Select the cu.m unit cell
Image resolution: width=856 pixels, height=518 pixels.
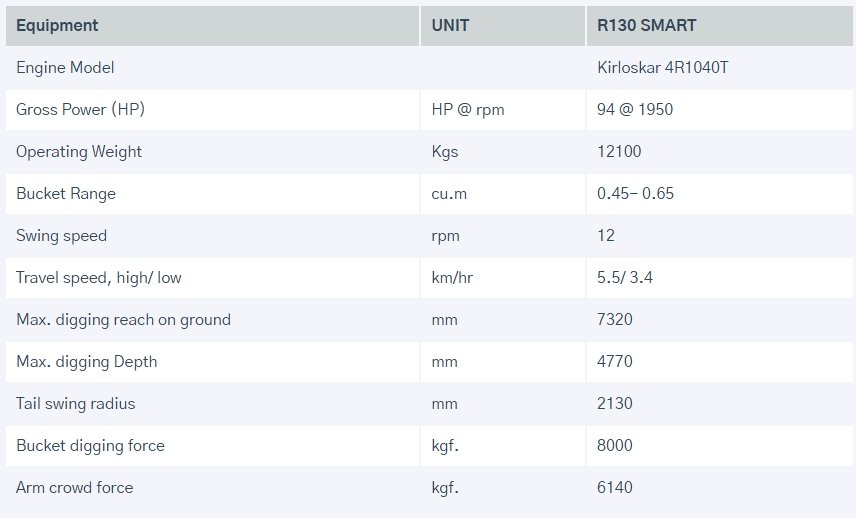(449, 194)
